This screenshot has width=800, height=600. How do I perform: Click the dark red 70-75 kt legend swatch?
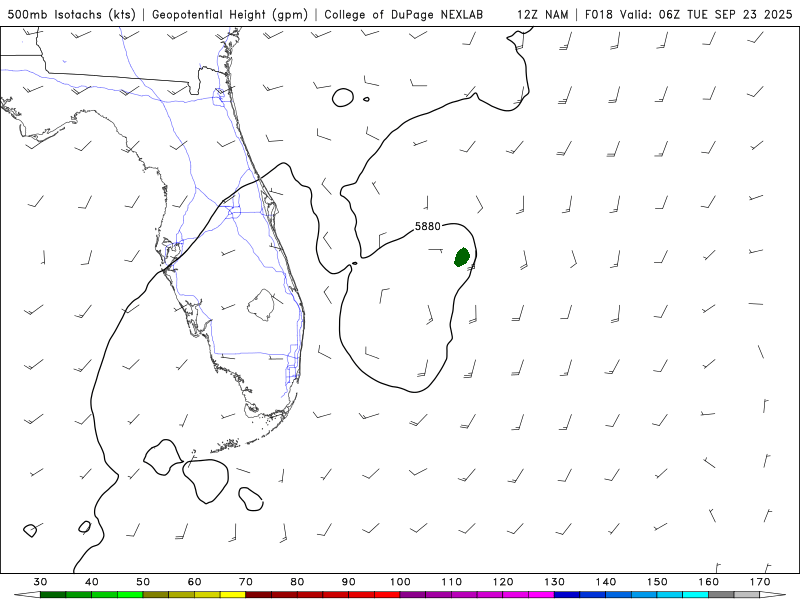[x=259, y=595]
